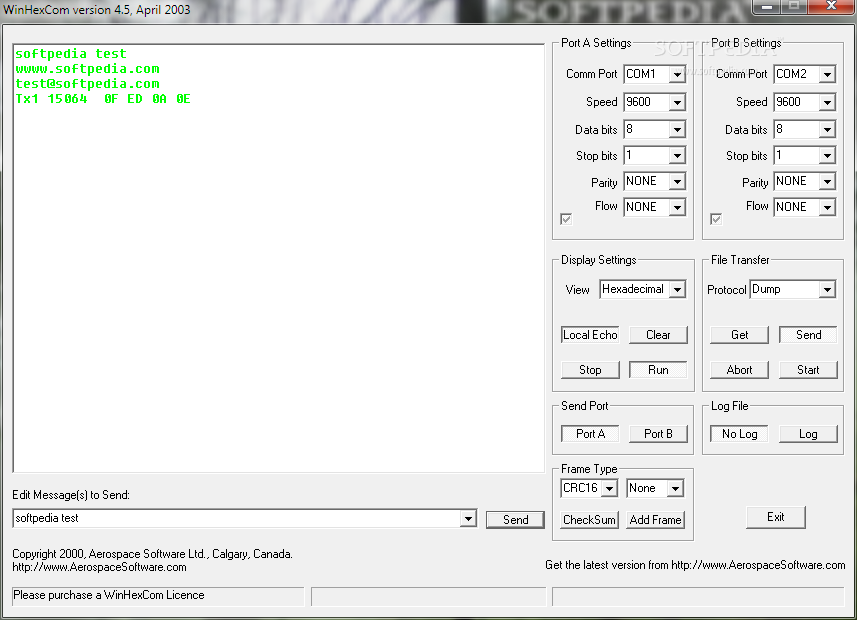Open Port B Comm Port dropdown
The height and width of the screenshot is (620, 857).
827,74
